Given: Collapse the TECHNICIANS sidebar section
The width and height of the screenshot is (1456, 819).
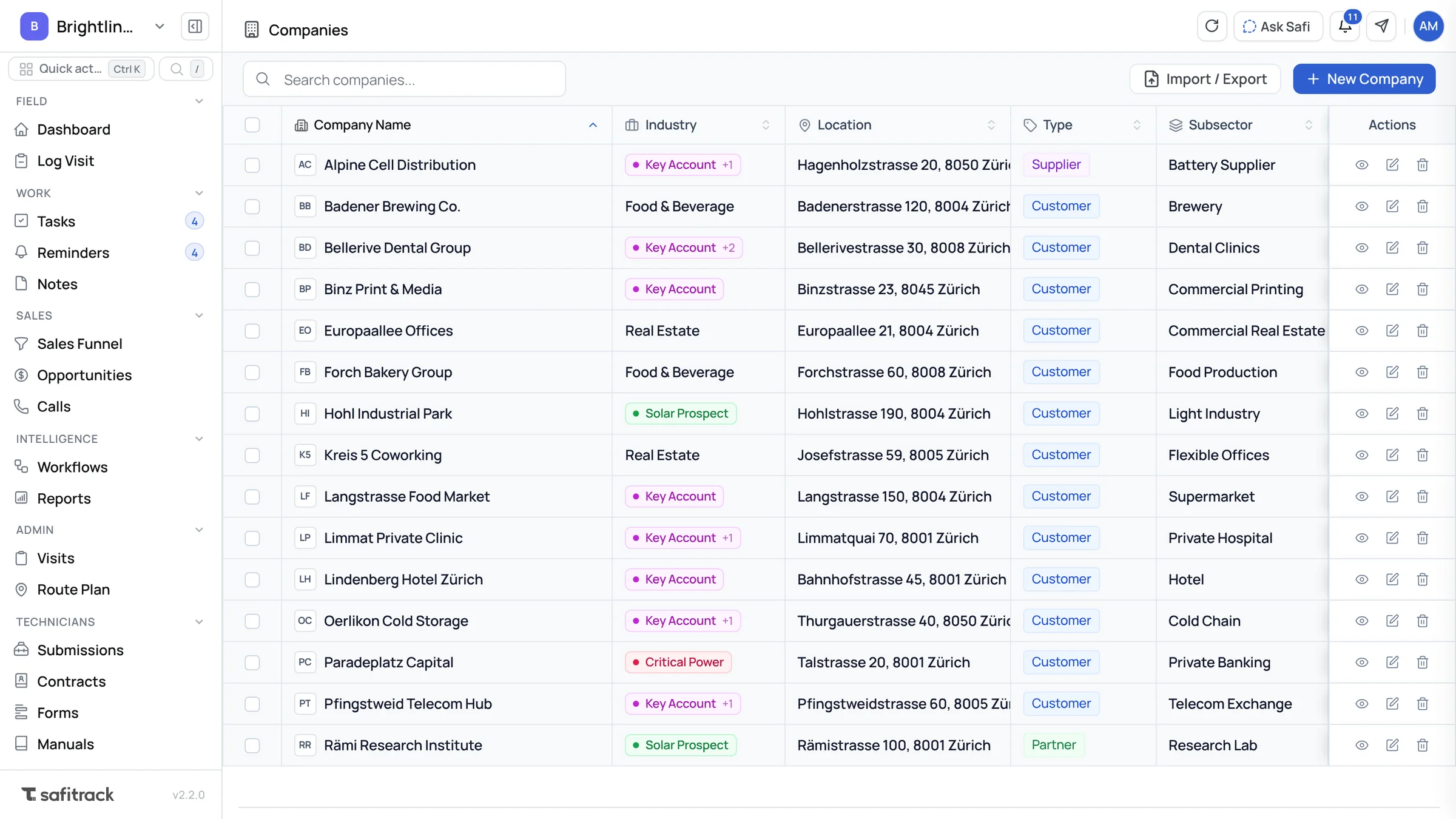Looking at the screenshot, I should (199, 622).
